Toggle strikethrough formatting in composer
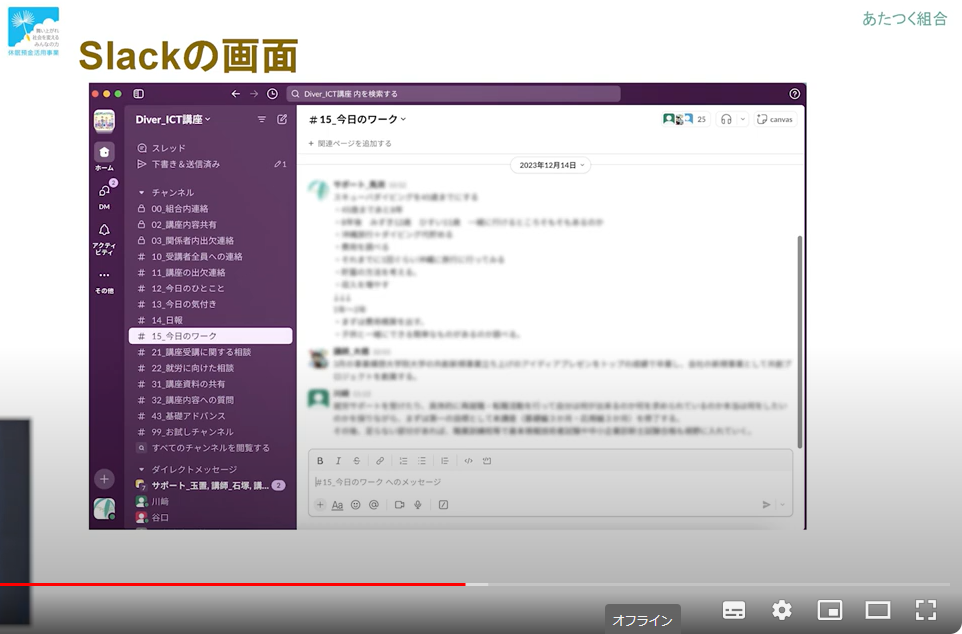Image resolution: width=962 pixels, height=634 pixels. pos(356,461)
